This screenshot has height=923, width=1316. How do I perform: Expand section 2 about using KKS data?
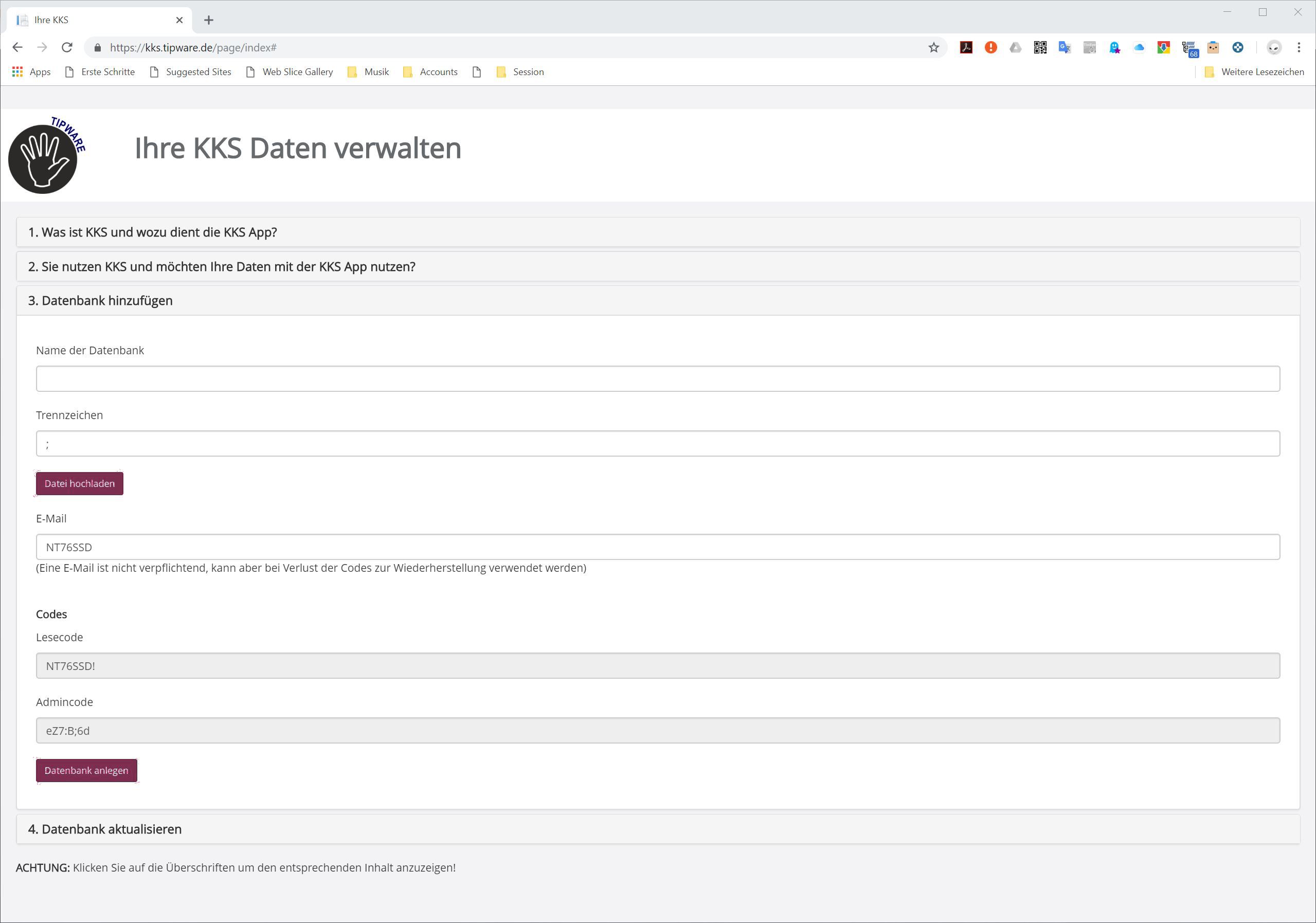(222, 266)
